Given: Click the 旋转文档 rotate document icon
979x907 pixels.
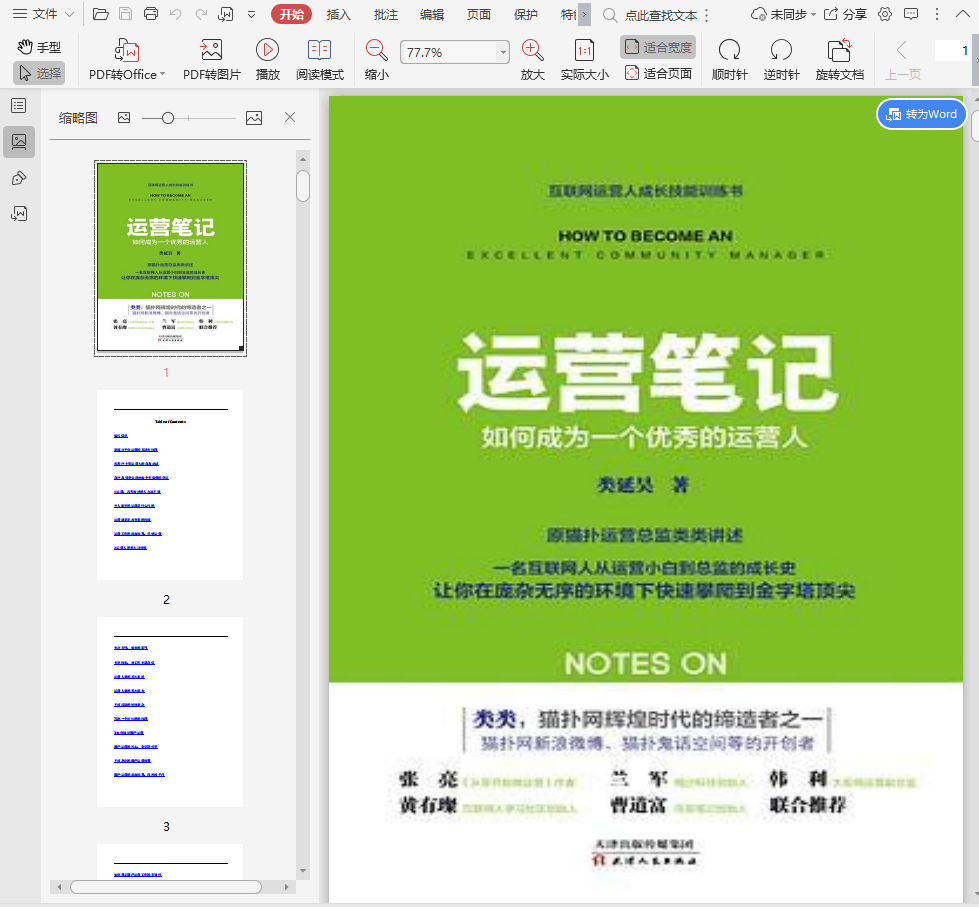Looking at the screenshot, I should 839,51.
